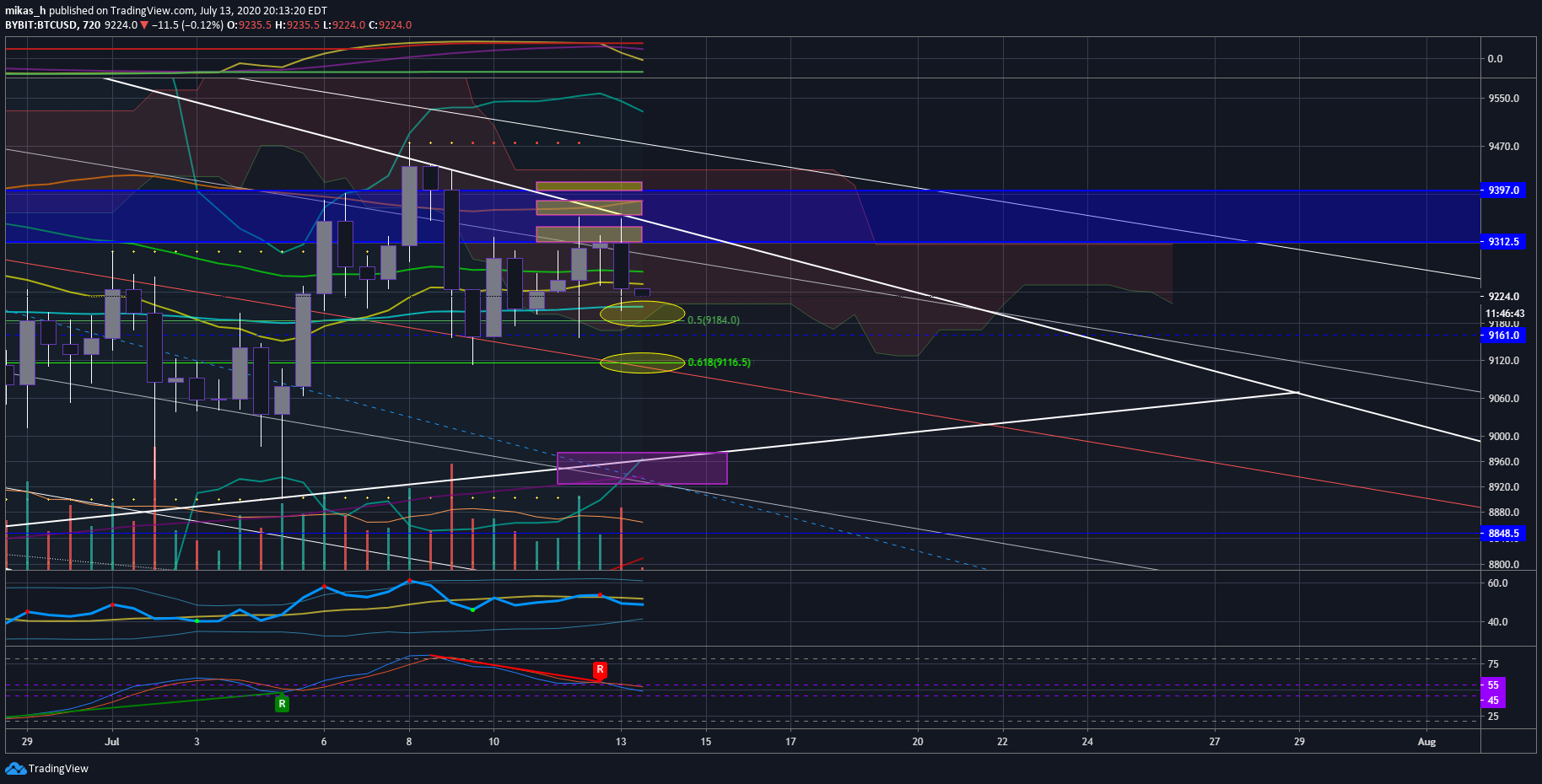Click the red R divergence marker
Screen dimensions: 1542x784
[600, 670]
